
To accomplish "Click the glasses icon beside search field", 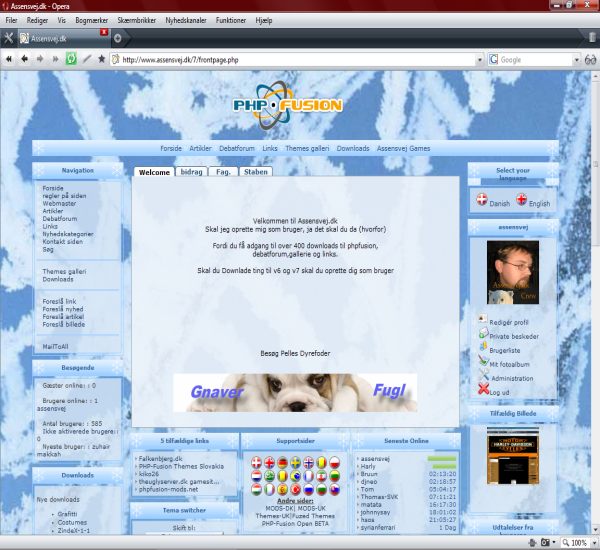I will [x=590, y=60].
